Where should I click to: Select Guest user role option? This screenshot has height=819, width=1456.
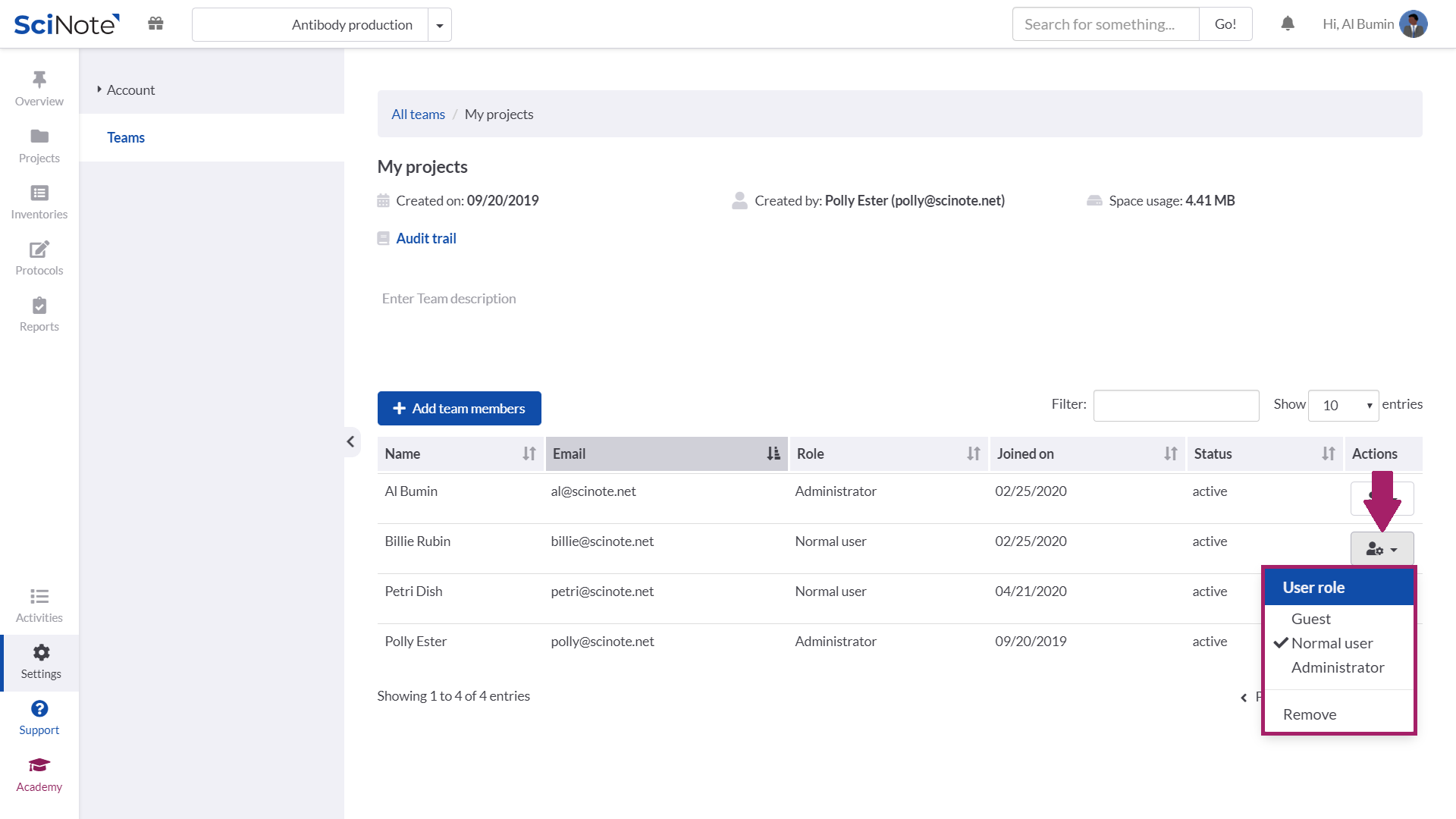[x=1311, y=618]
